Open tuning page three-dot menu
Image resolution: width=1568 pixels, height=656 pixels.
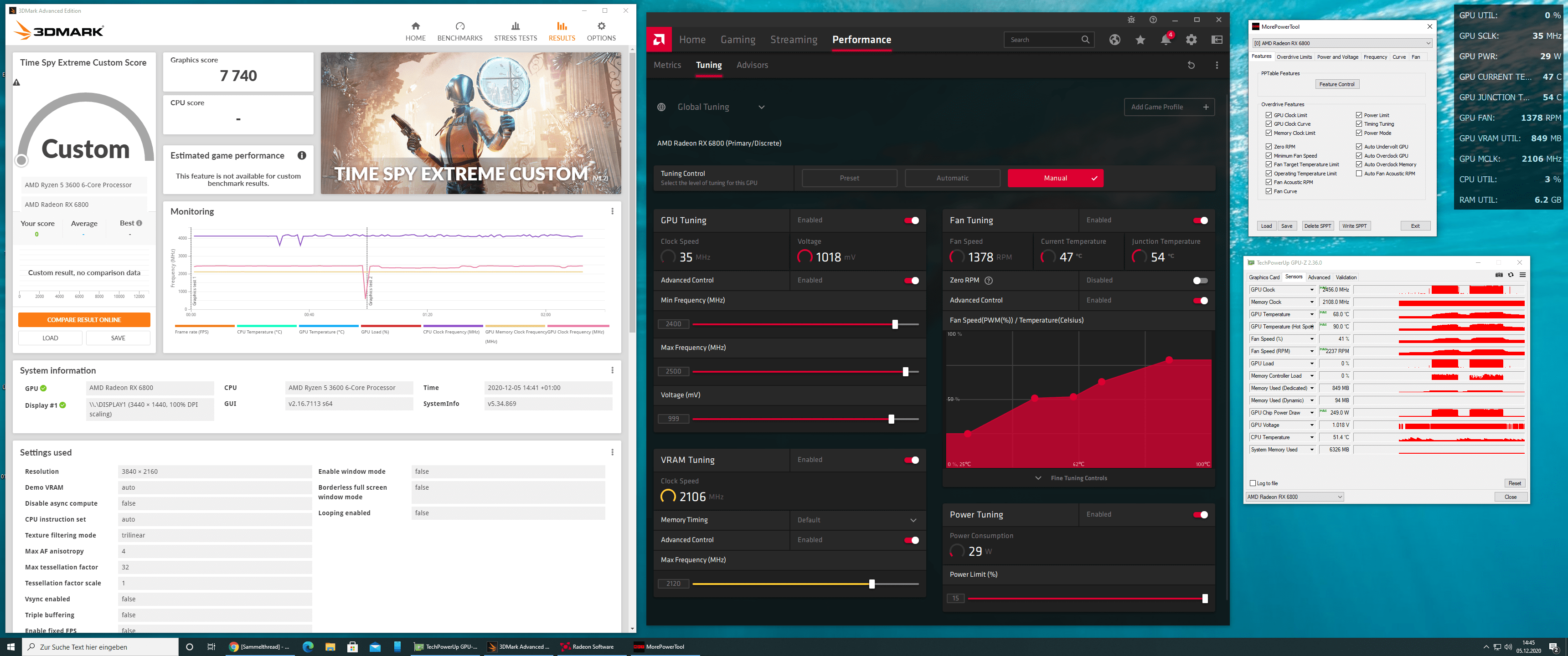[x=1216, y=65]
